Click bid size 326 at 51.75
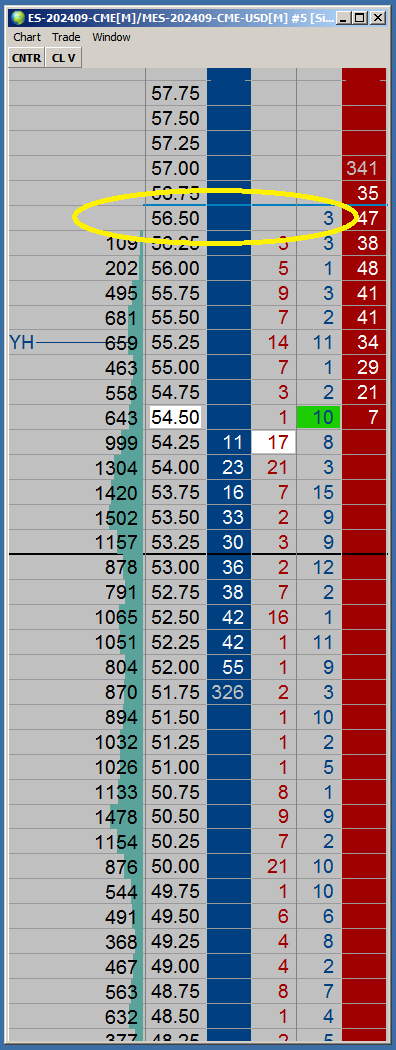 (x=228, y=692)
